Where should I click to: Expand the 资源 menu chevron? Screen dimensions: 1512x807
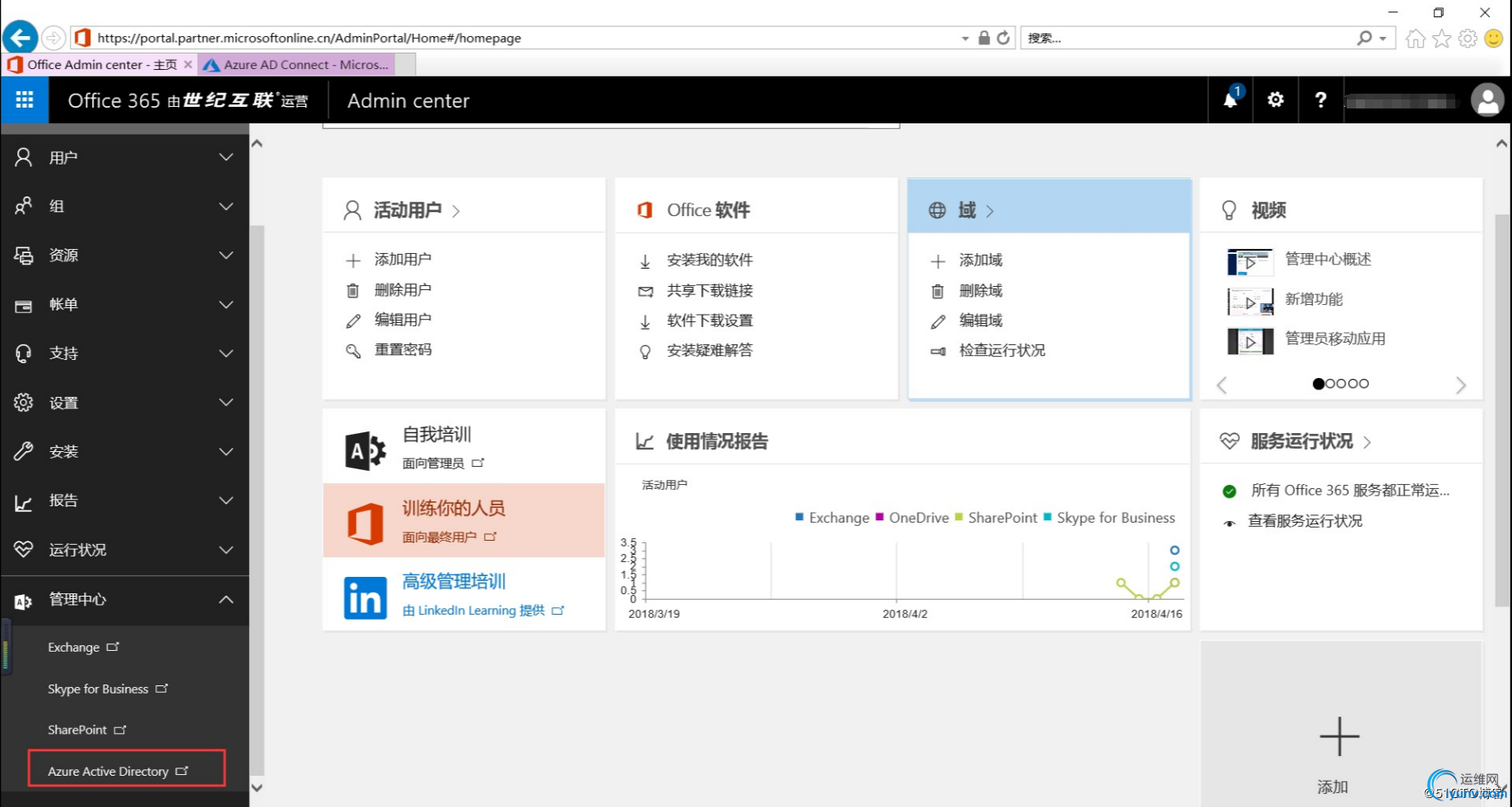(226, 256)
